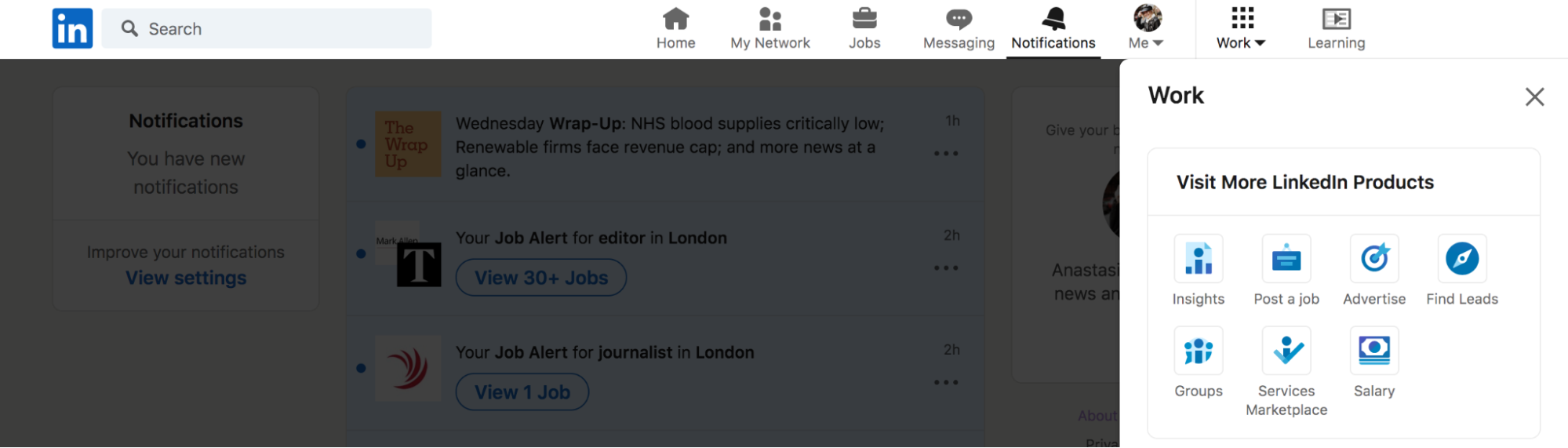Open the Insights product icon
This screenshot has height=448, width=1568.
(1198, 258)
